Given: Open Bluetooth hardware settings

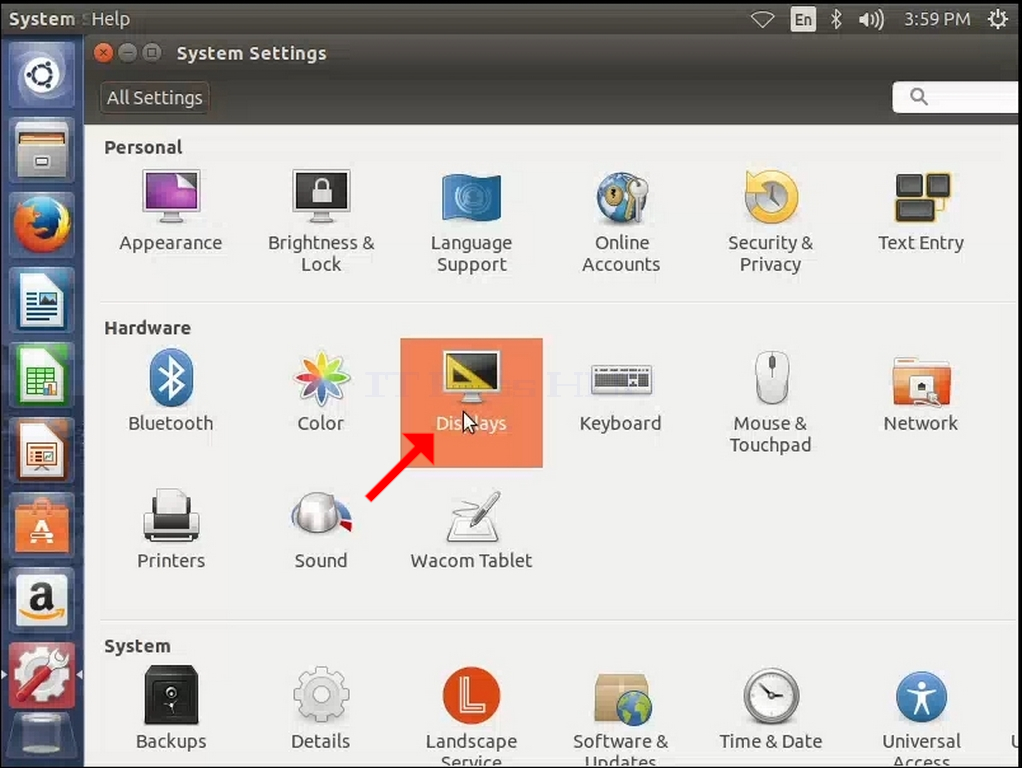Looking at the screenshot, I should tap(171, 391).
